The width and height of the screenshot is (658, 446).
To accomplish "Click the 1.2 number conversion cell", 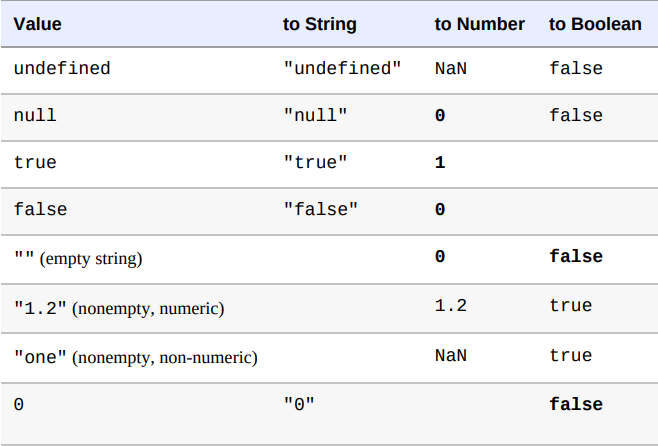I will click(451, 305).
